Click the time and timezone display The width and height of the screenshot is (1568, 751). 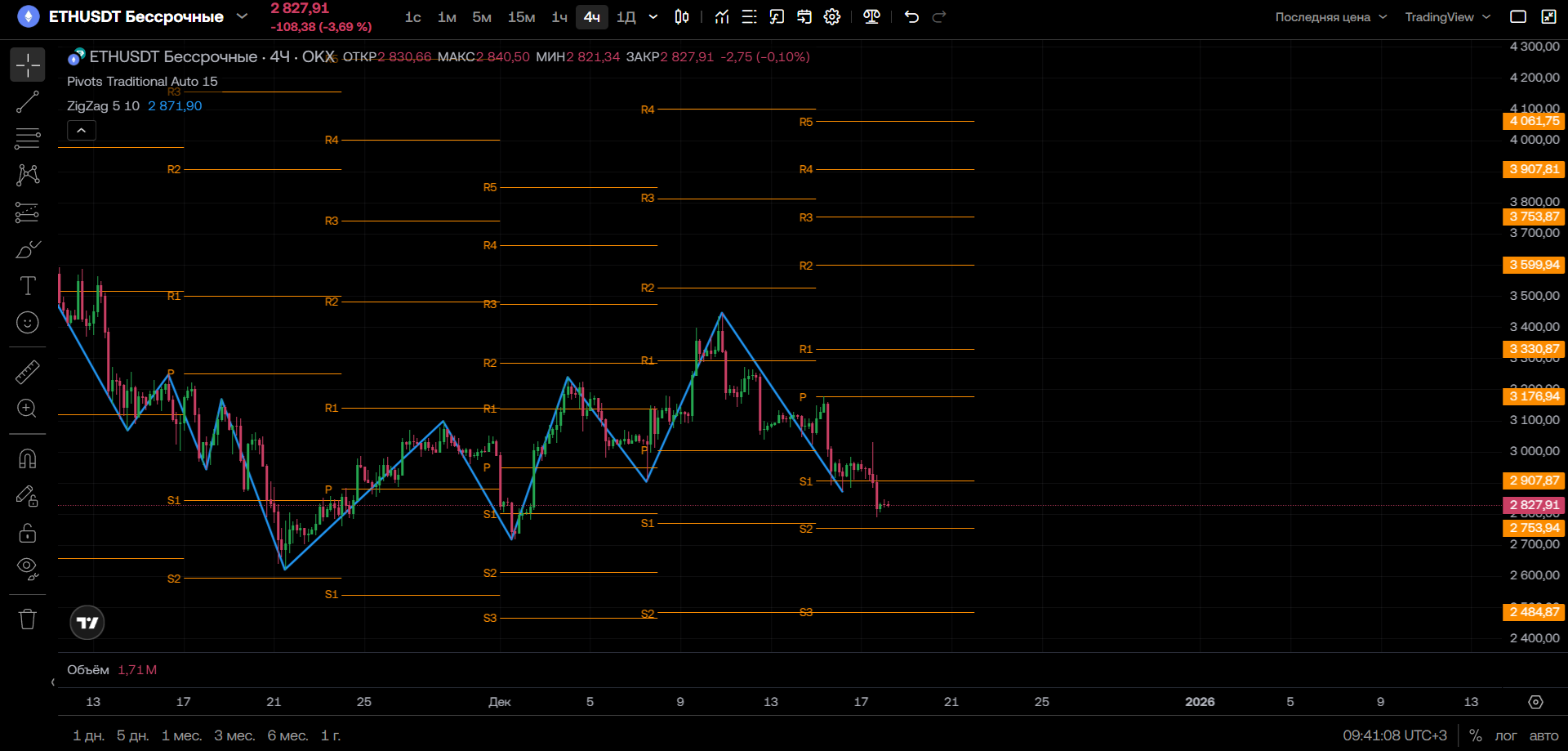pyautogui.click(x=1395, y=735)
